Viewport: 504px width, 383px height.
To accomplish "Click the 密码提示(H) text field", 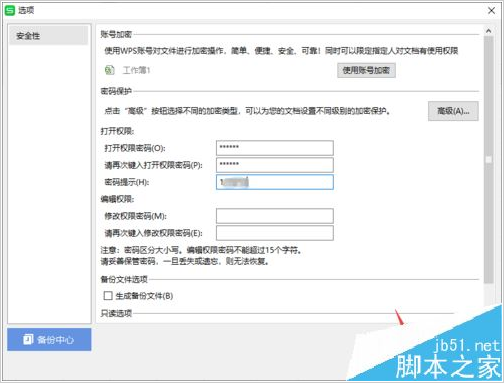I will (x=275, y=182).
